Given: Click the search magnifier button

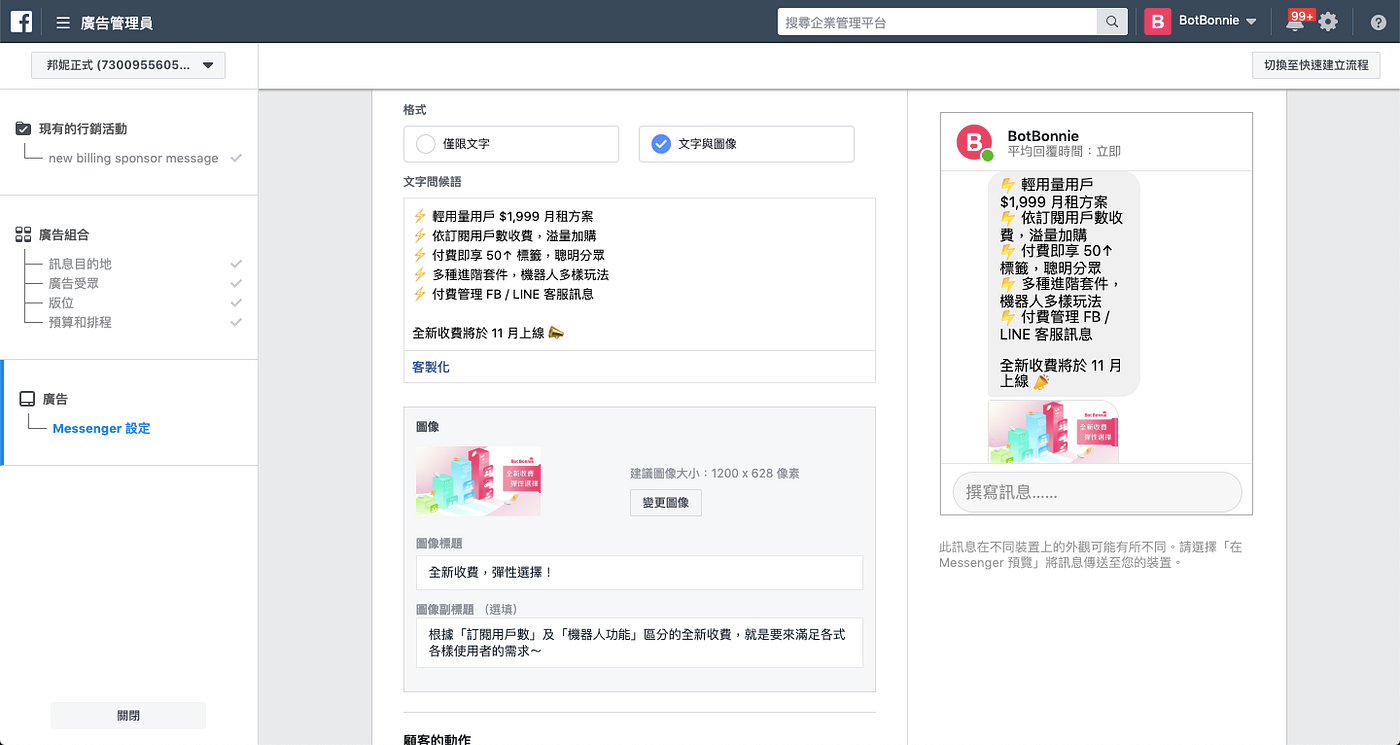Looking at the screenshot, I should pyautogui.click(x=1112, y=22).
